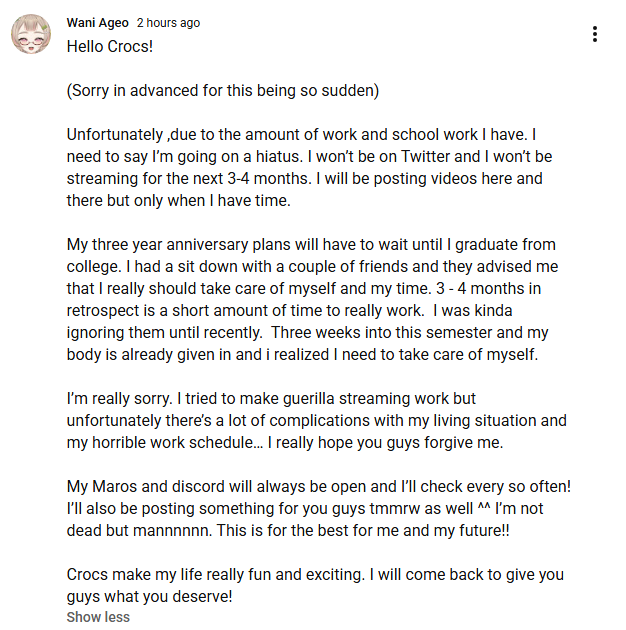Click the "Sorry in advanced" parenthetical line
The image size is (626, 630).
(222, 90)
